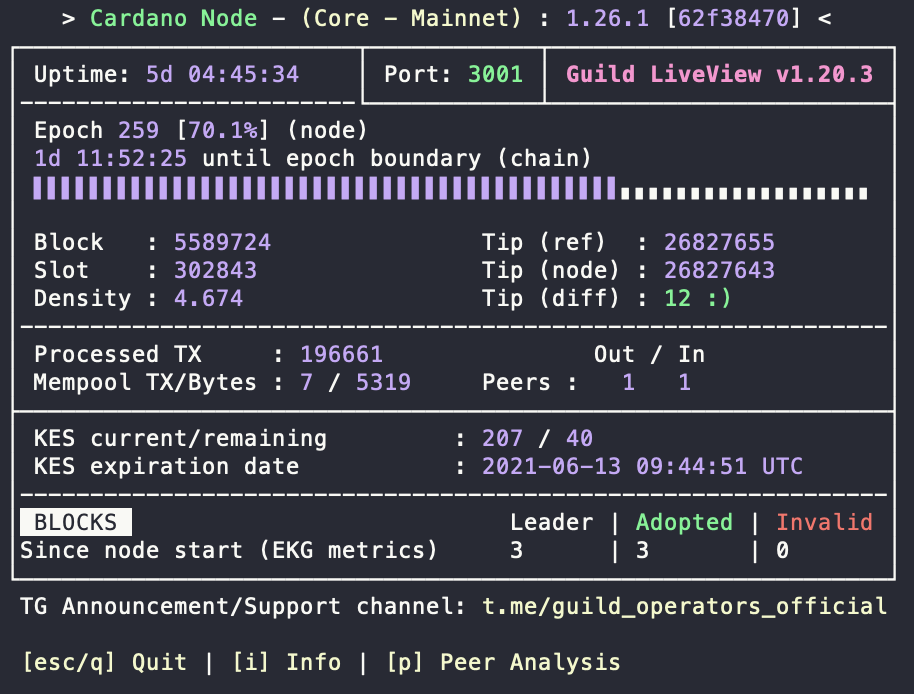Click the epoch progress bar
The width and height of the screenshot is (914, 694).
451,189
